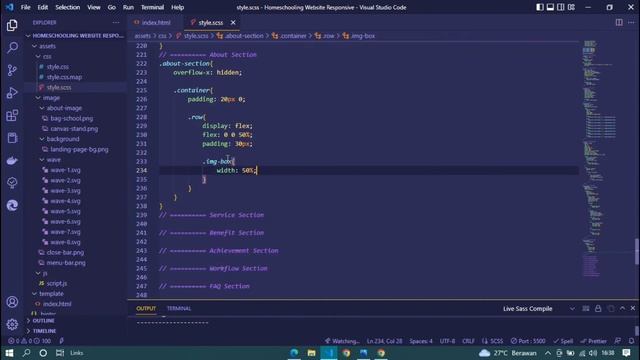The width and height of the screenshot is (640, 360).
Task: Open the Help menu
Action: [x=177, y=7]
